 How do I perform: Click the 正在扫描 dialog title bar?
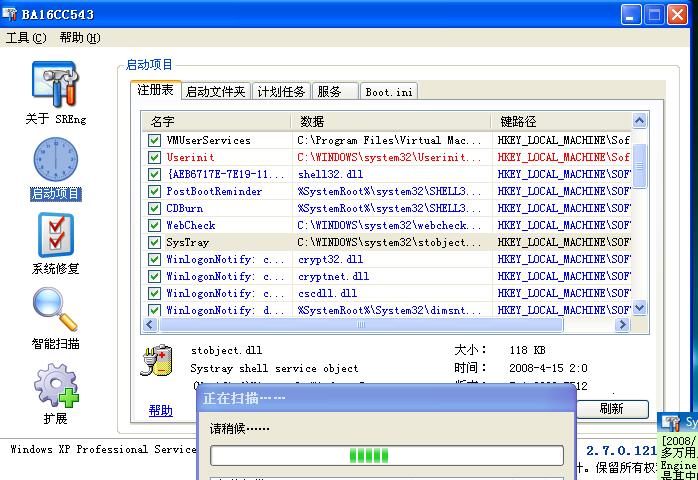pyautogui.click(x=386, y=398)
